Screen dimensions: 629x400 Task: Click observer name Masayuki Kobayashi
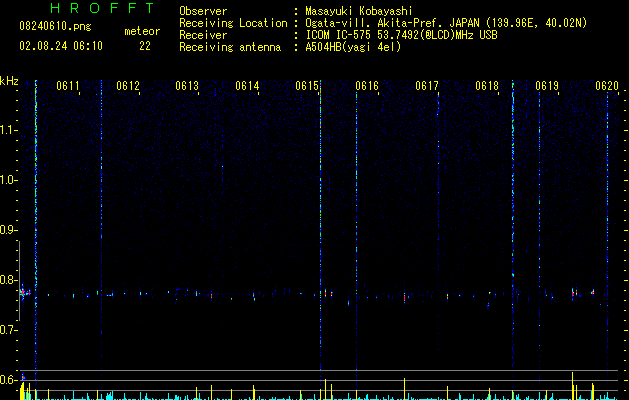(359, 11)
